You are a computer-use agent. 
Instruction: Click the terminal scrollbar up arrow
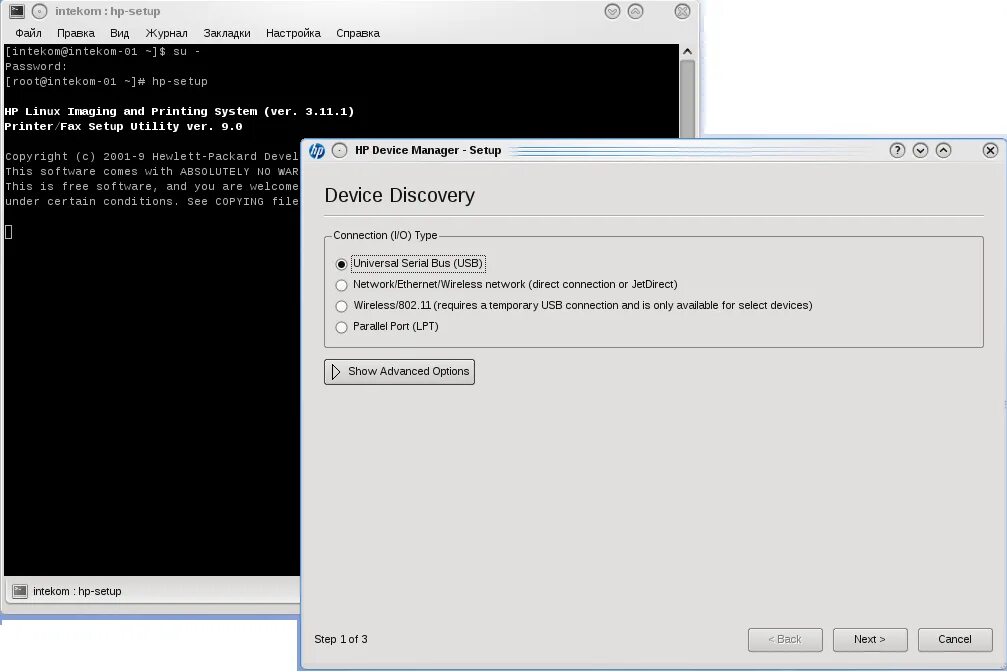click(687, 51)
